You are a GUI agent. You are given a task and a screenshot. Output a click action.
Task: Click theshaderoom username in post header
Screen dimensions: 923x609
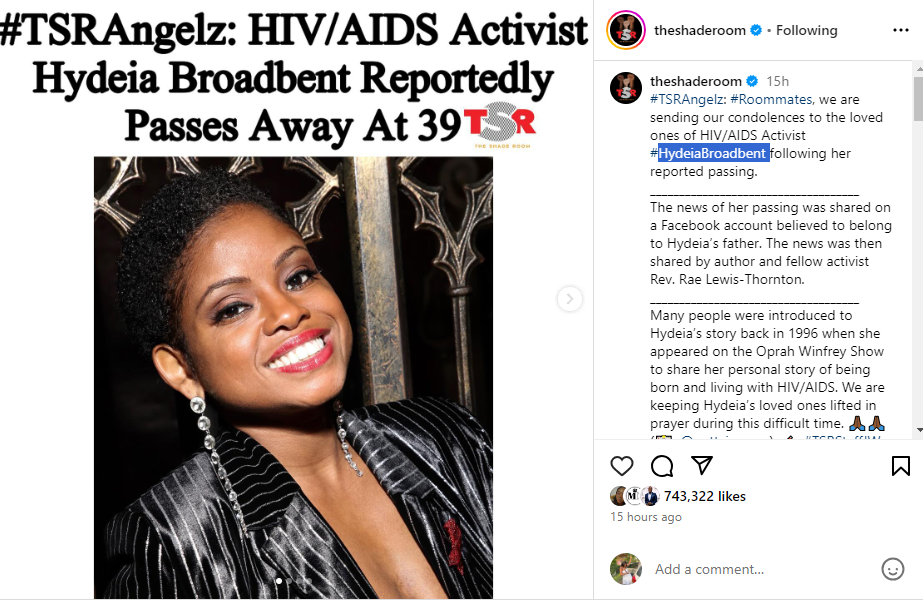click(699, 30)
